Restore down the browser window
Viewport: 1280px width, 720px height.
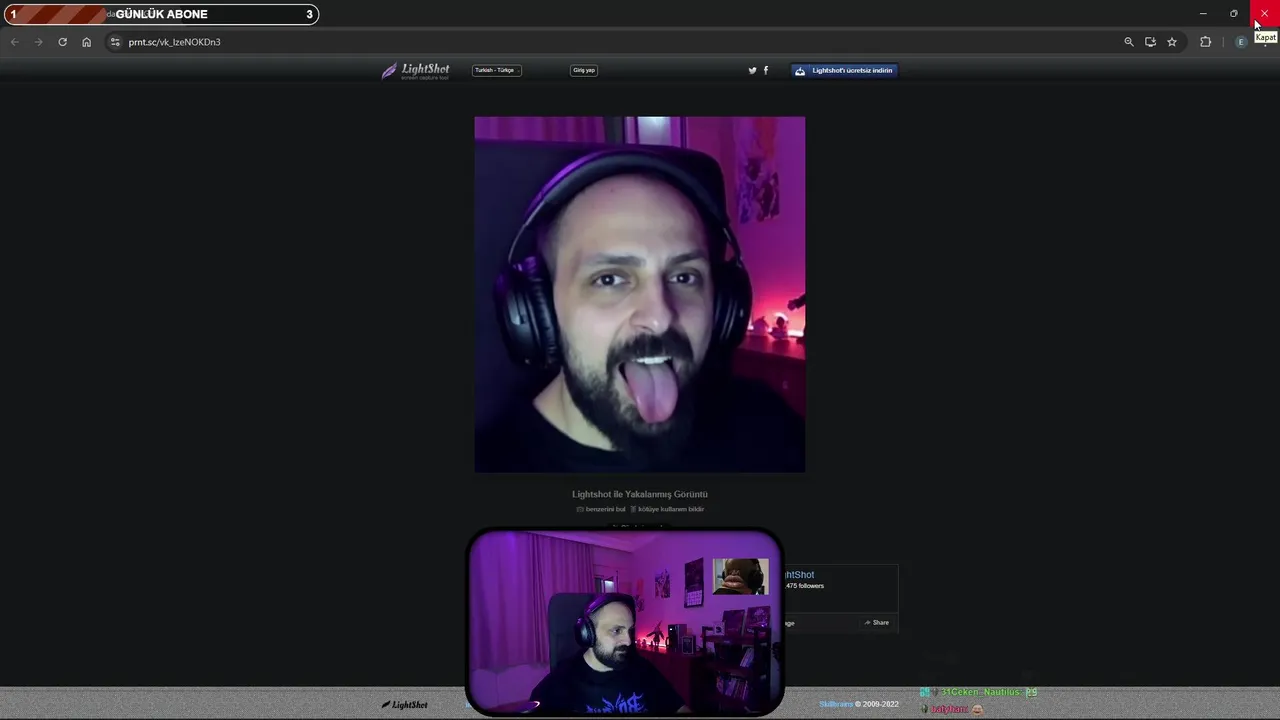[1234, 14]
